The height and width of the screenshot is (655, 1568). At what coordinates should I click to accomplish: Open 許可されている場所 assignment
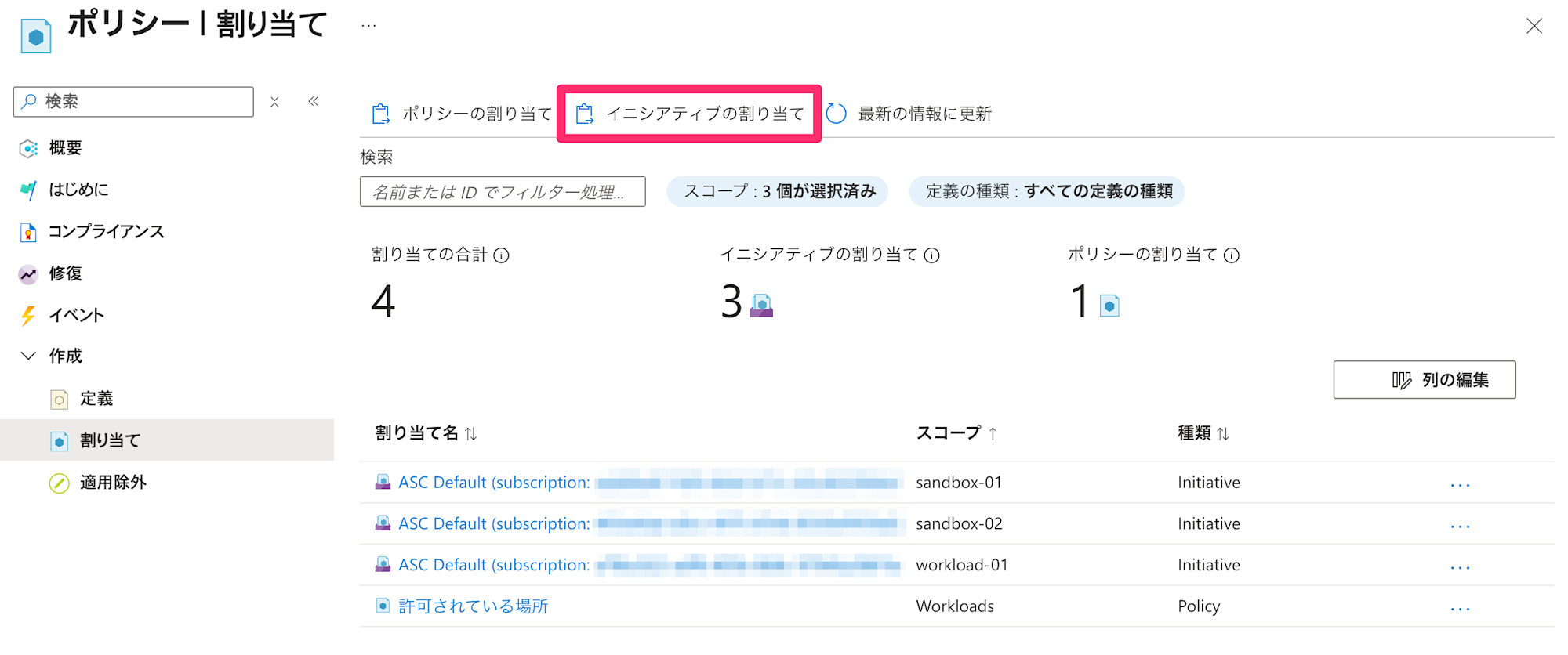(x=473, y=606)
